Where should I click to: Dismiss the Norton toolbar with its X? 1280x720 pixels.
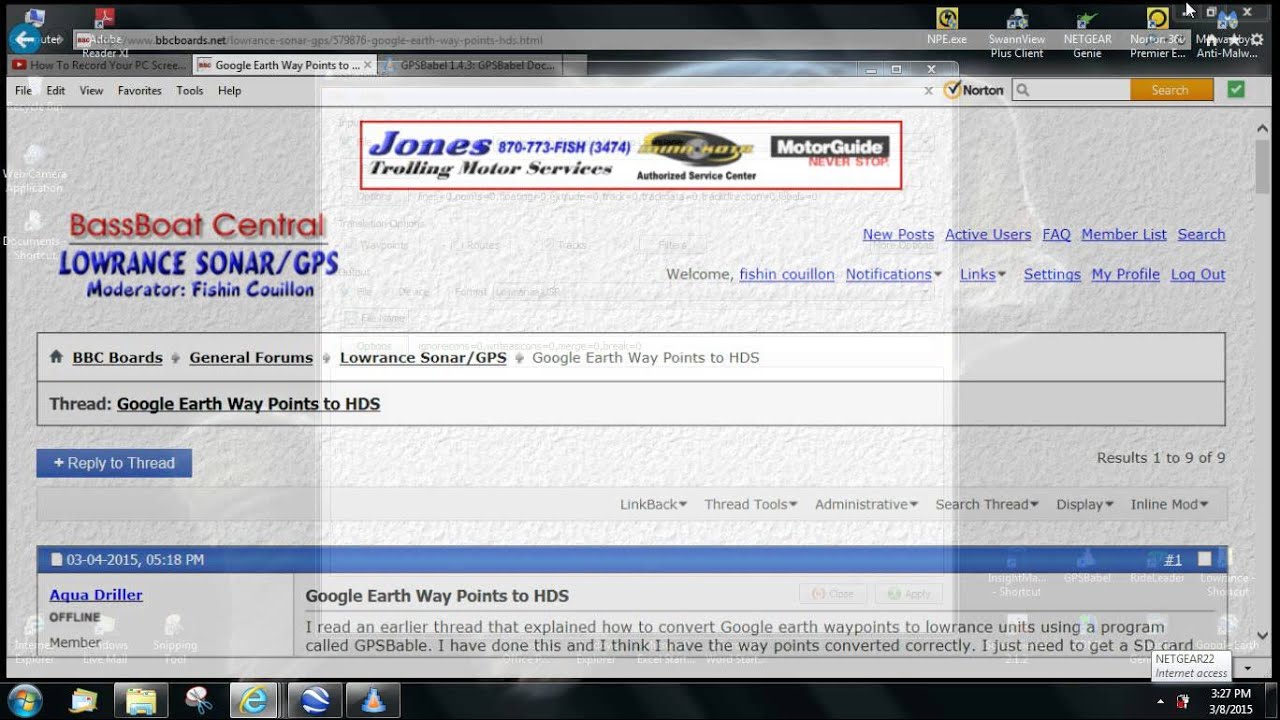click(x=928, y=90)
